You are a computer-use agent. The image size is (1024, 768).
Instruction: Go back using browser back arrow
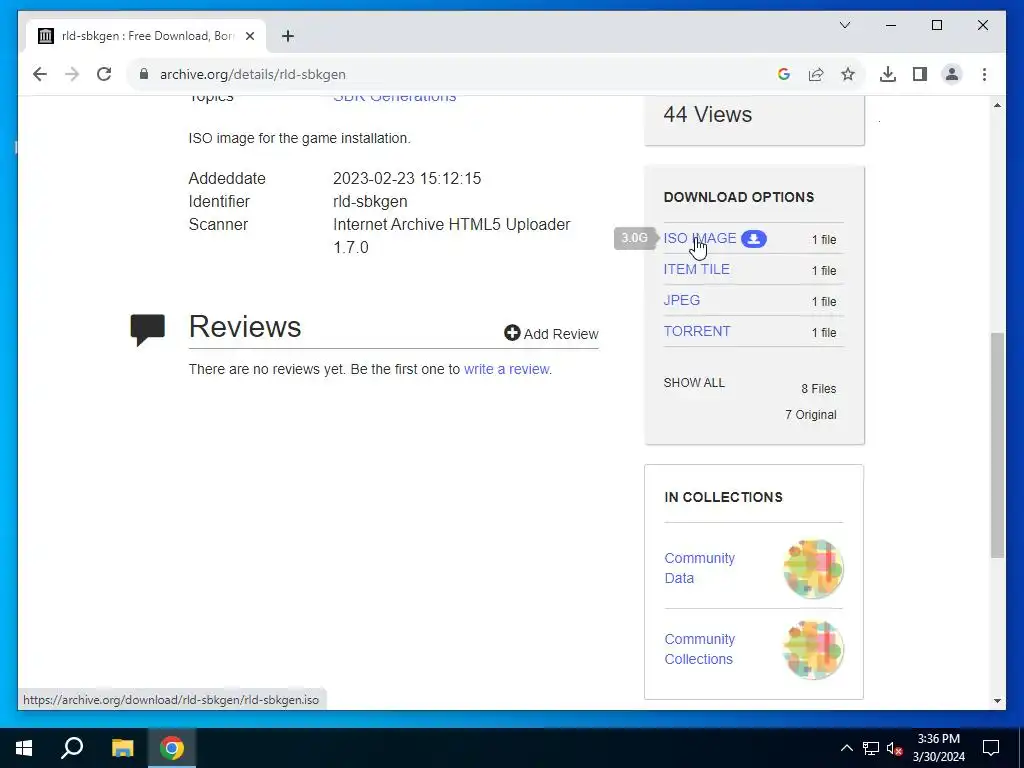click(40, 74)
